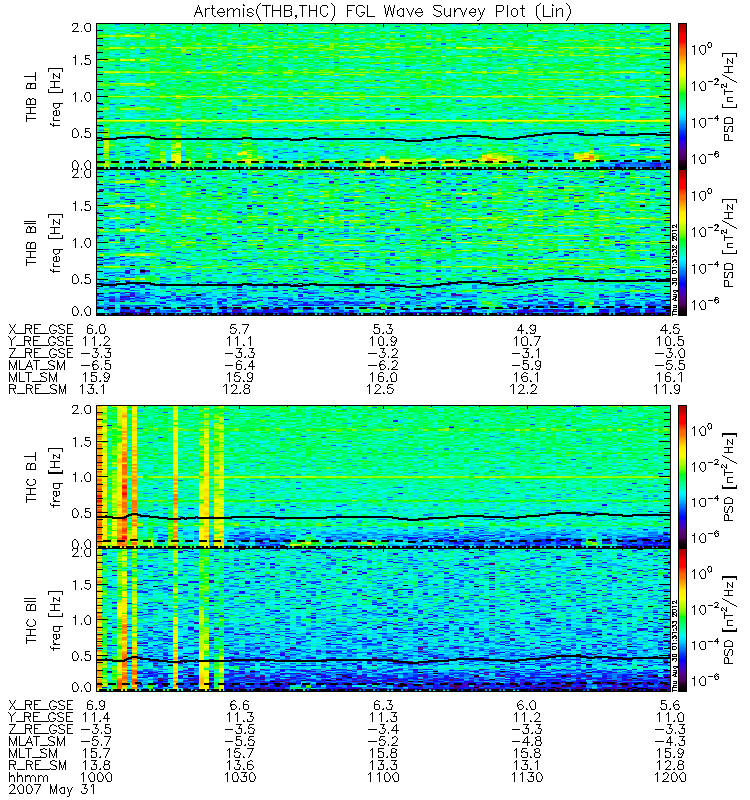Click THB MLAT_SM value -6.5
The image size is (750, 800).
tap(96, 365)
